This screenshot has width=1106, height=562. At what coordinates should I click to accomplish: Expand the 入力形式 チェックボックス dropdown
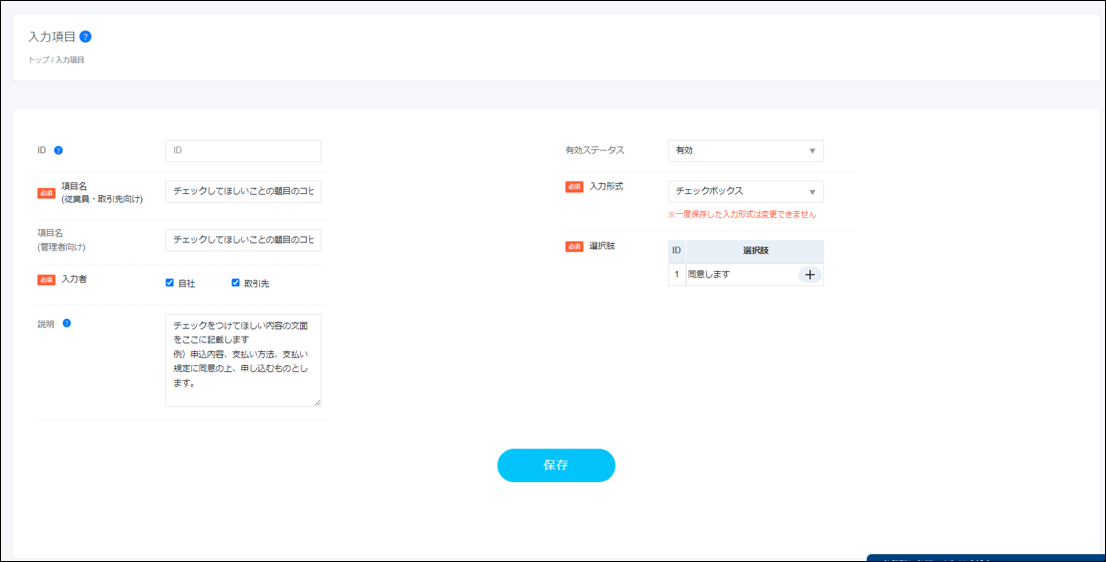pyautogui.click(x=745, y=191)
